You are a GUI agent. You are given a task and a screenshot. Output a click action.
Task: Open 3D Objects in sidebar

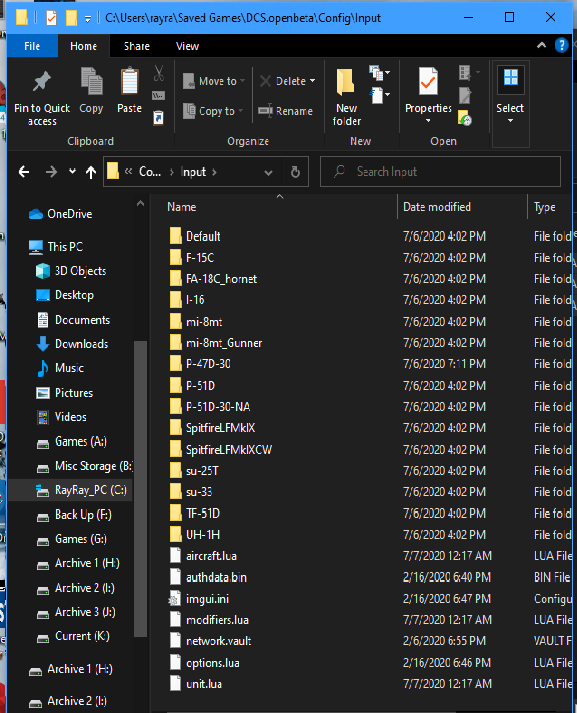(x=70, y=271)
